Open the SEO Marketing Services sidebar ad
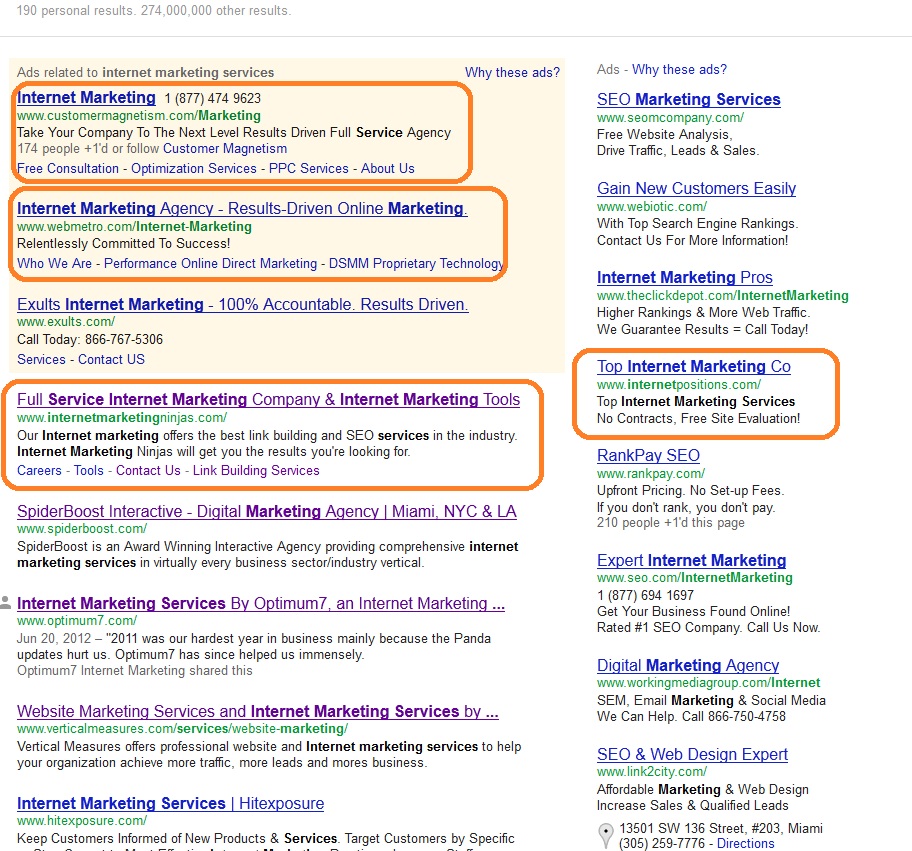The image size is (912, 851). pos(689,99)
